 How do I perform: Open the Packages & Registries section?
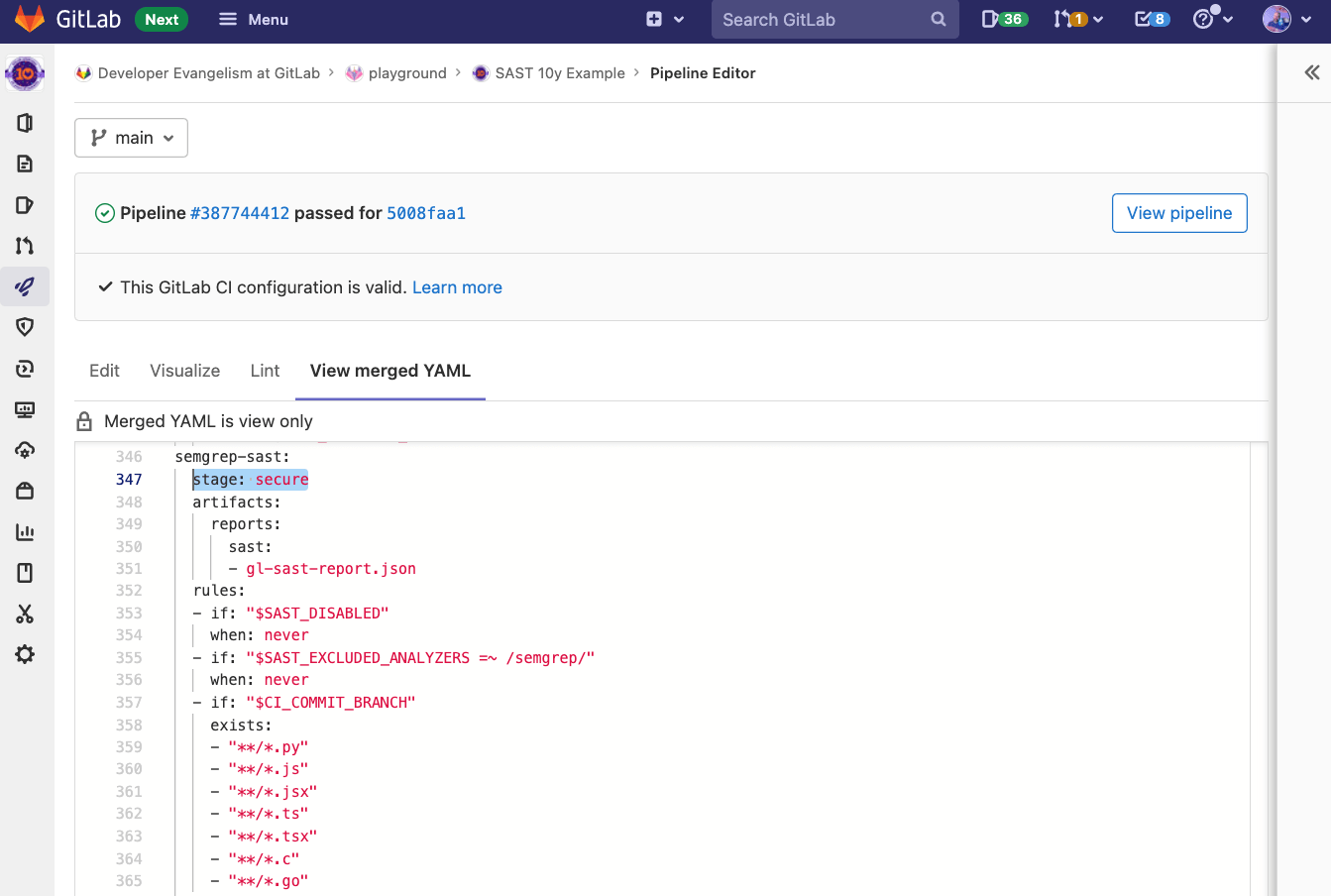coord(25,490)
